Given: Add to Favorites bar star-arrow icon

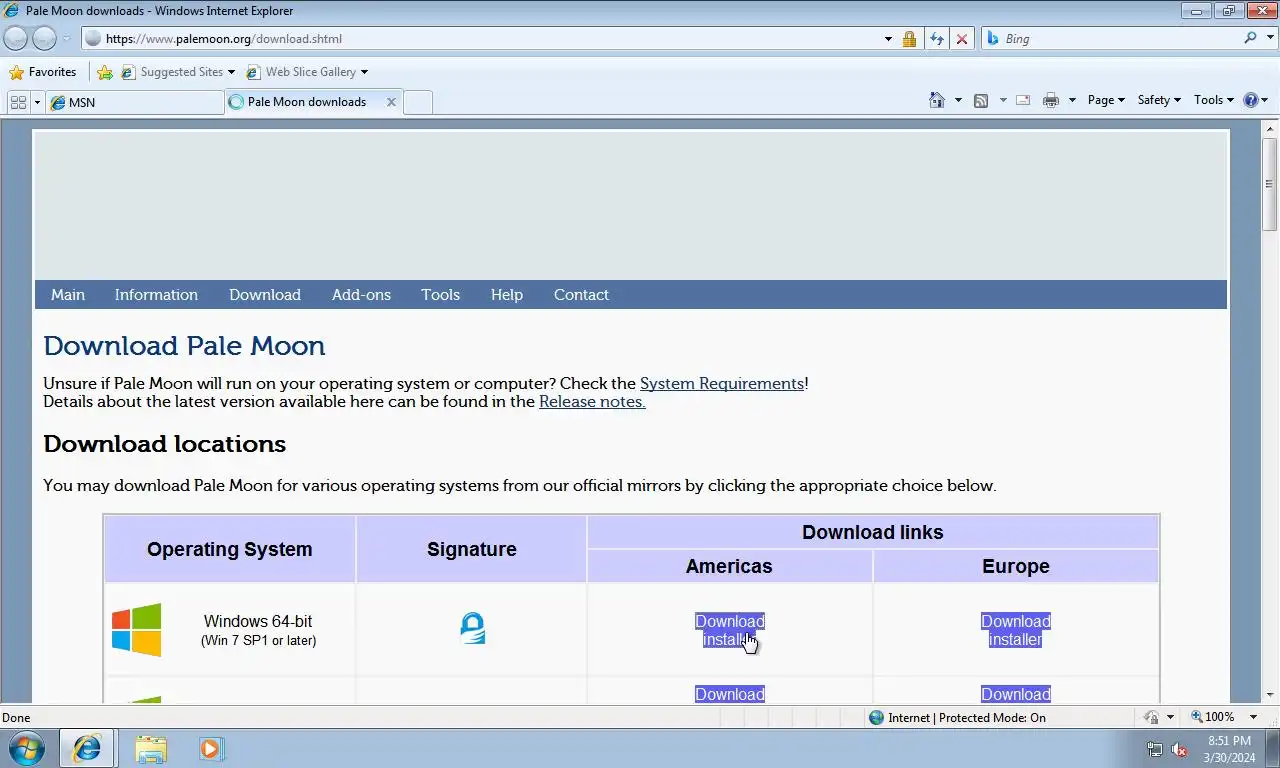Looking at the screenshot, I should tap(105, 72).
